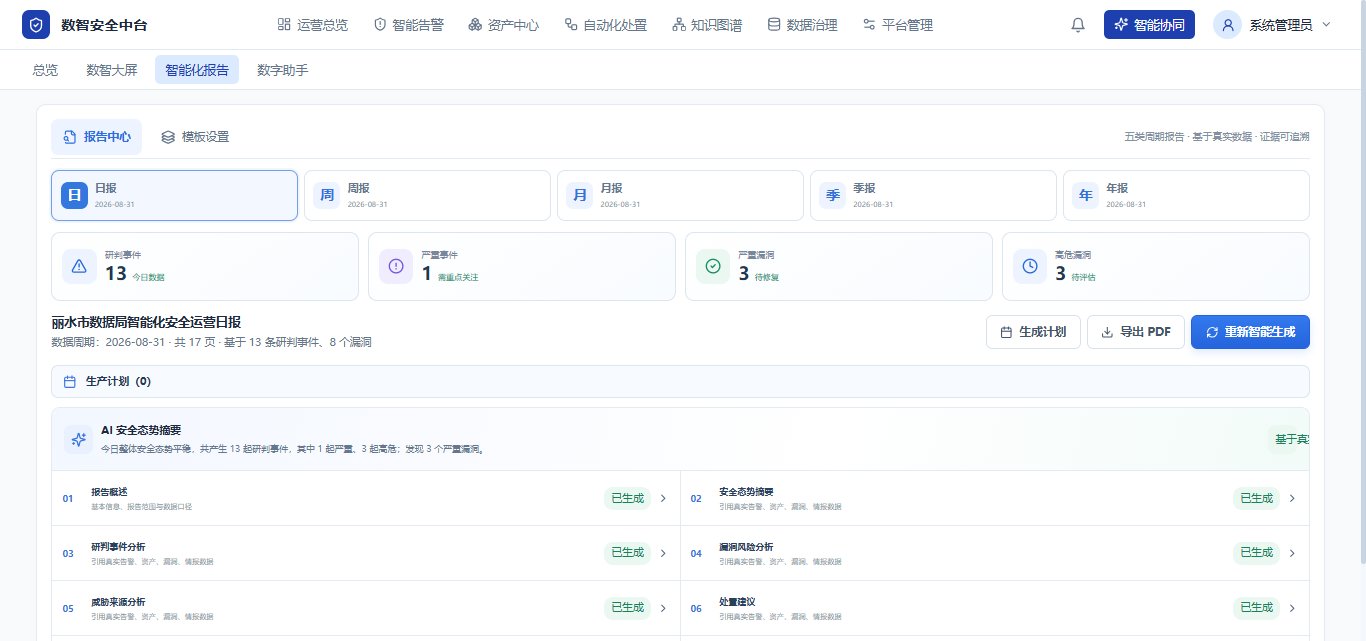The height and width of the screenshot is (641, 1366).
Task: Click the sliders icon of 平台管理
Action: pos(870,25)
